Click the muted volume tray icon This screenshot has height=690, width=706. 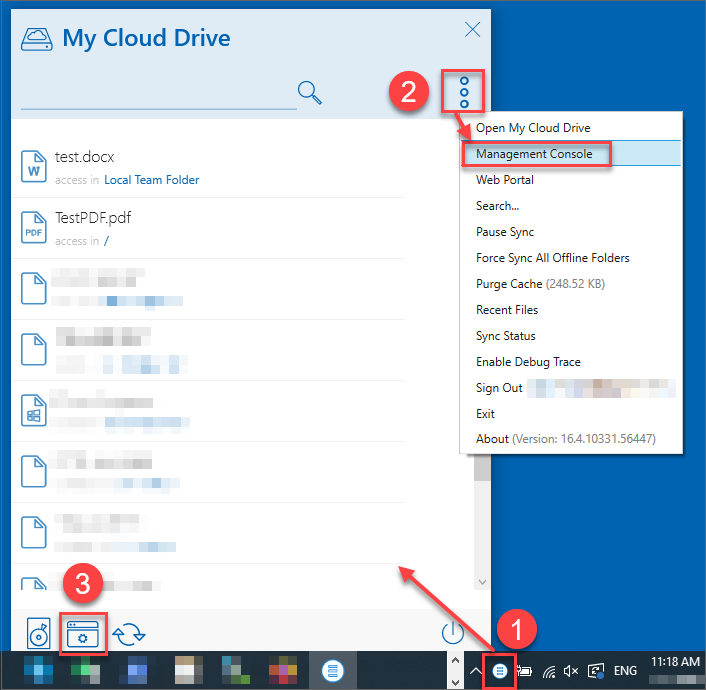tap(570, 671)
